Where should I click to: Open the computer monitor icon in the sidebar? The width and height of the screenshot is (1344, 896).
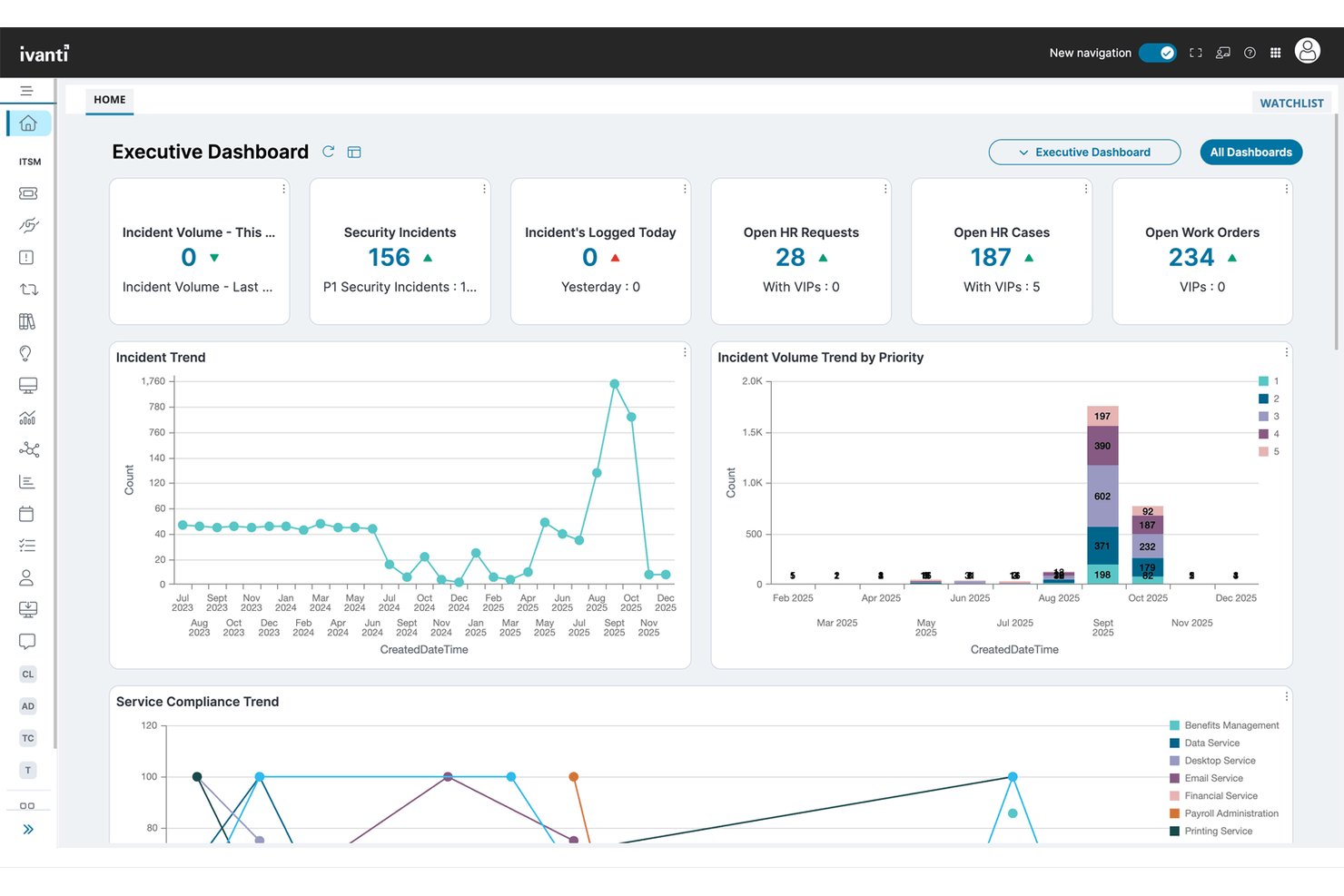tap(28, 386)
